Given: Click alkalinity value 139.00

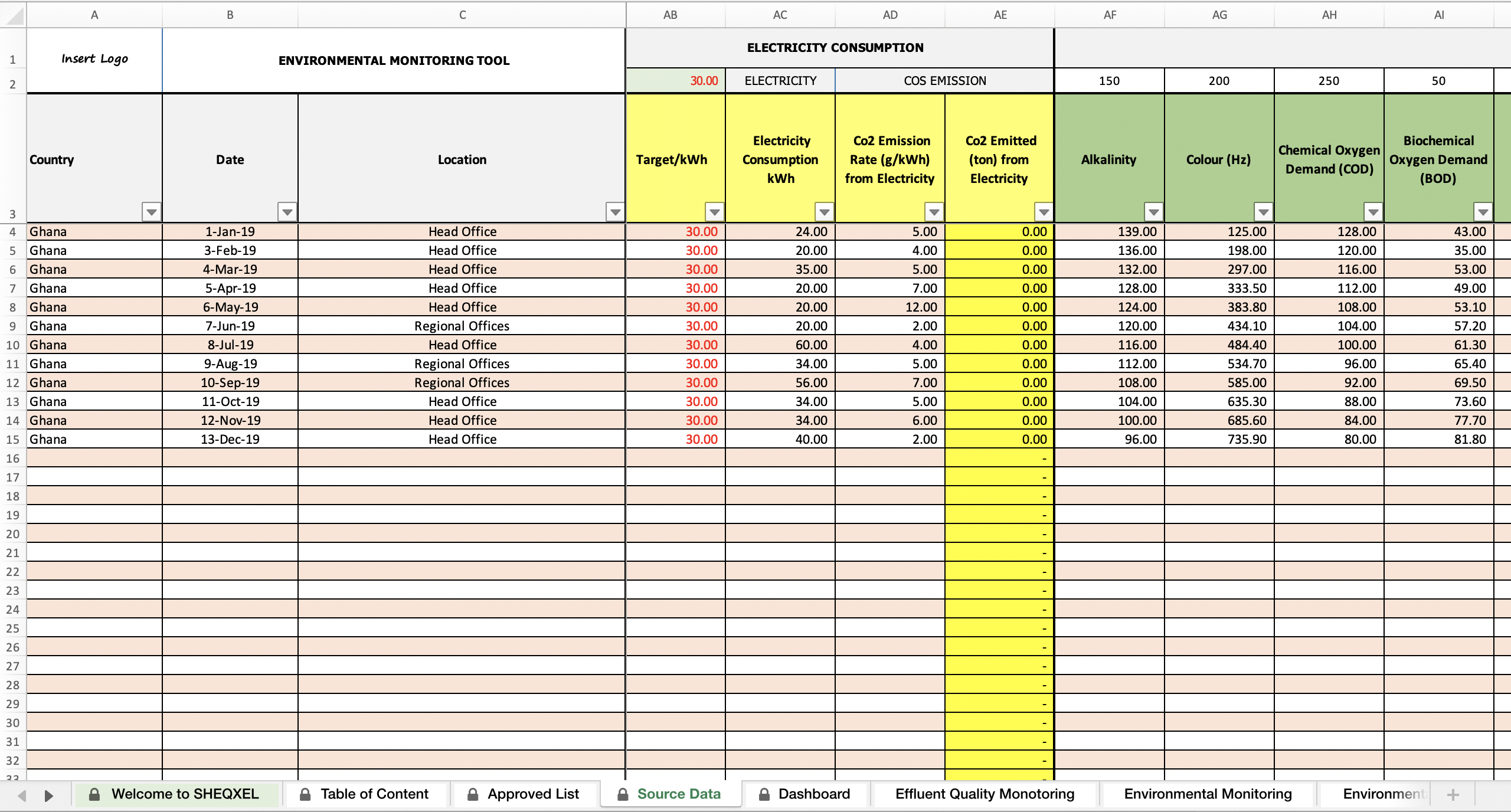Looking at the screenshot, I should 1110,232.
